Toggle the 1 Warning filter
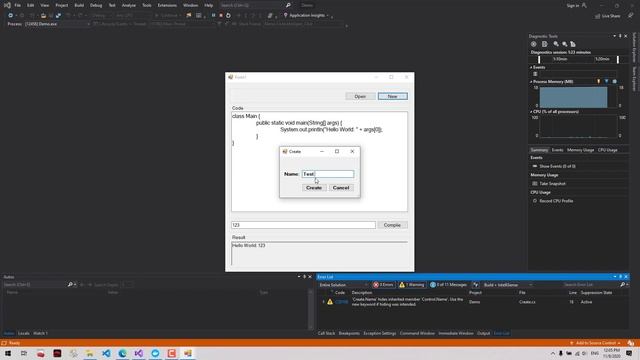Image resolution: width=640 pixels, height=360 pixels. click(411, 285)
